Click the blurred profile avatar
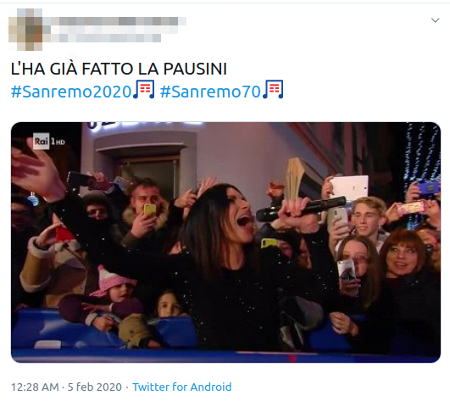The image size is (450, 401). click(26, 29)
